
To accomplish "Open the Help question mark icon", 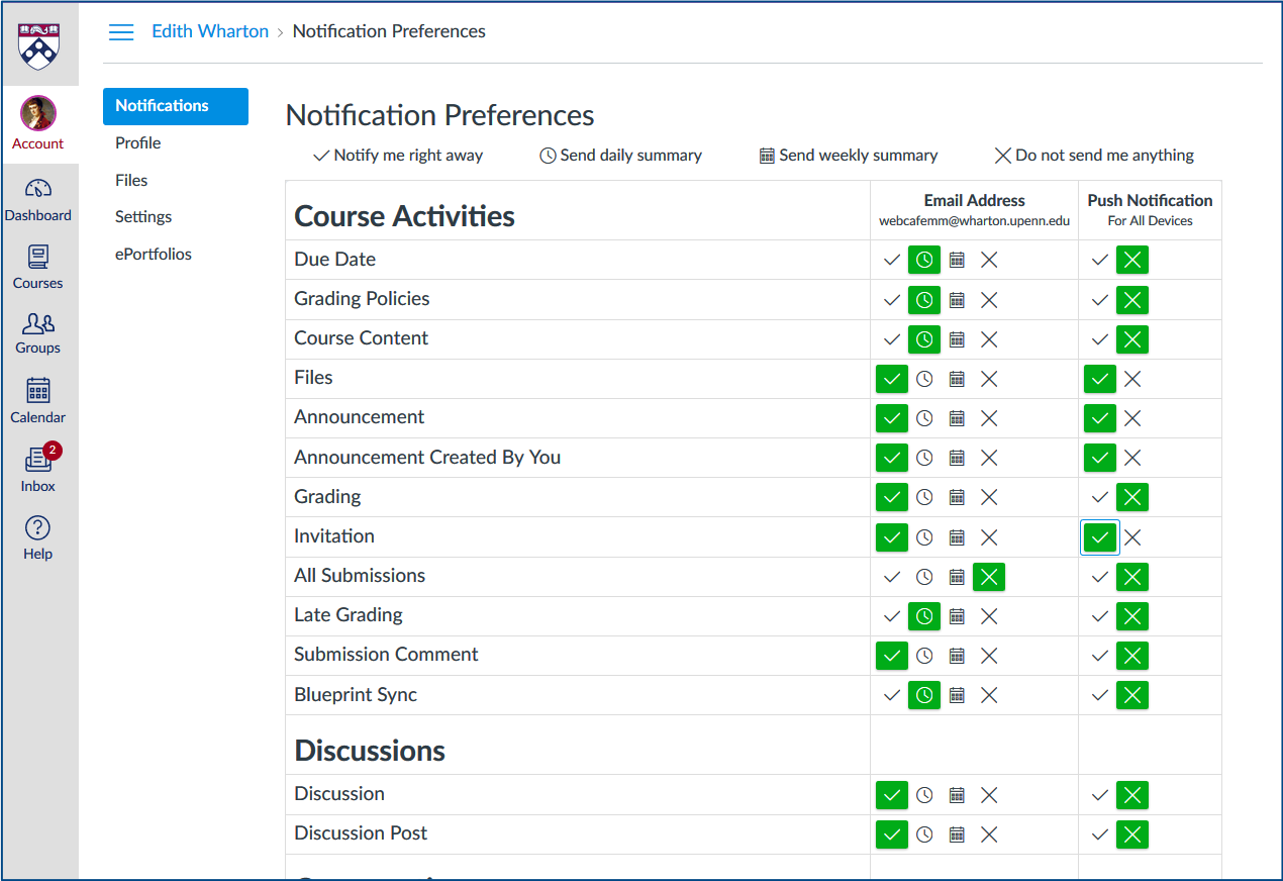I will tap(38, 528).
